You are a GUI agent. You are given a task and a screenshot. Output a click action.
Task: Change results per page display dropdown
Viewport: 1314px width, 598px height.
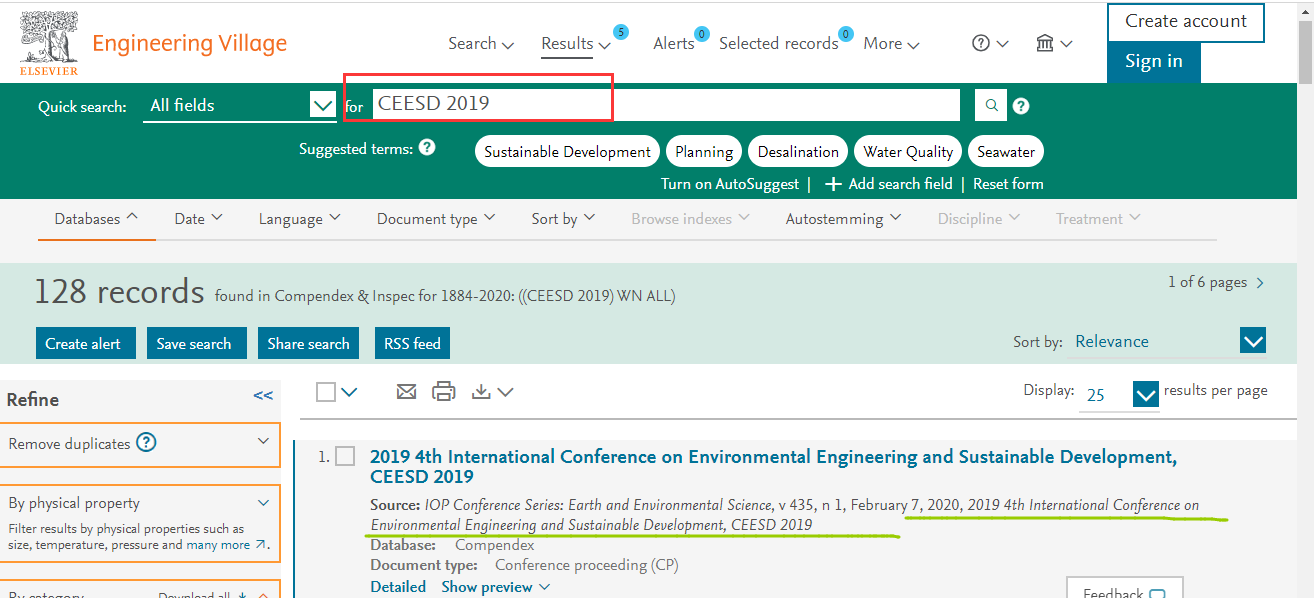coord(1145,394)
